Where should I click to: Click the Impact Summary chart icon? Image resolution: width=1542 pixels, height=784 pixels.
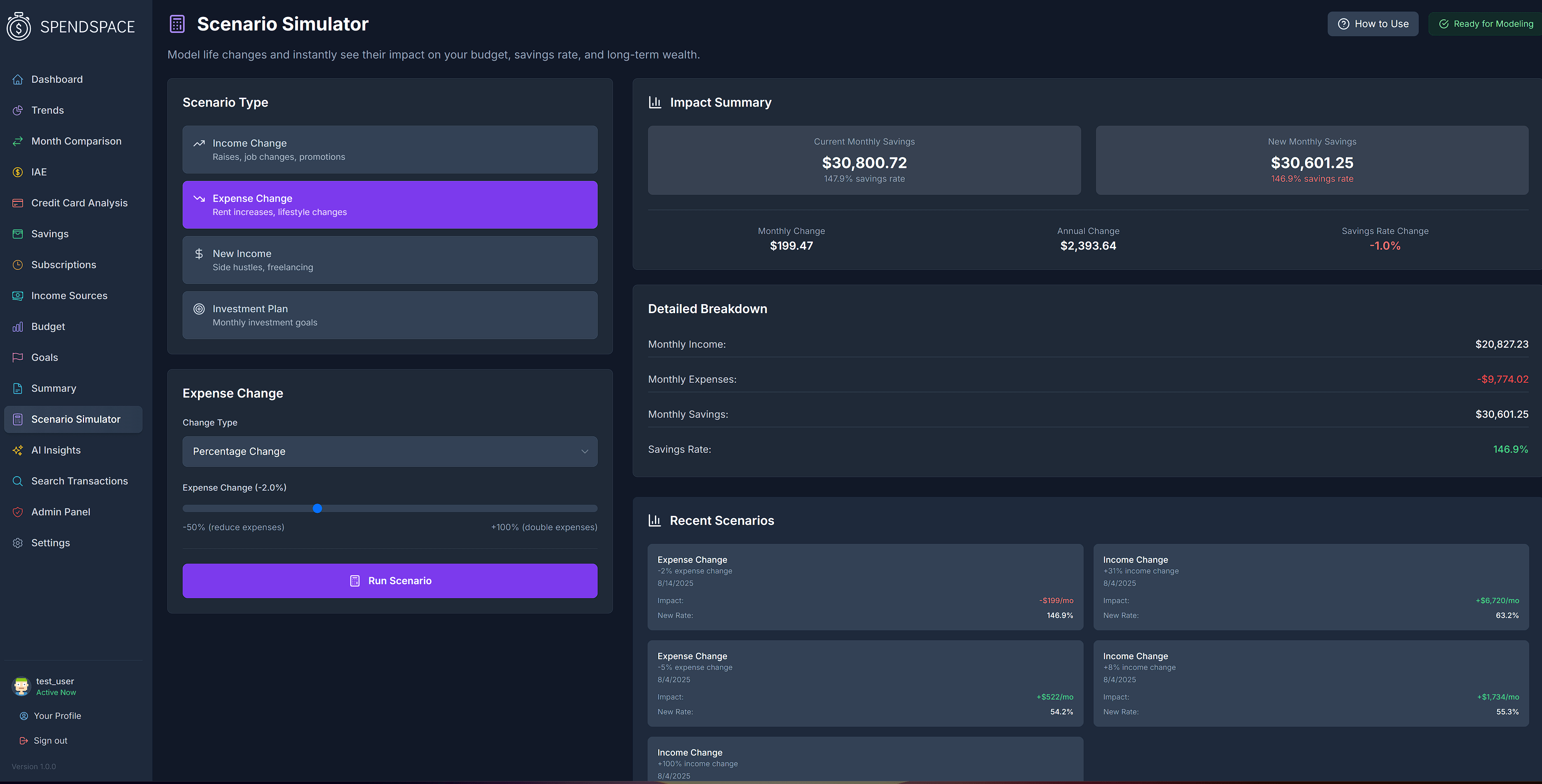point(655,102)
